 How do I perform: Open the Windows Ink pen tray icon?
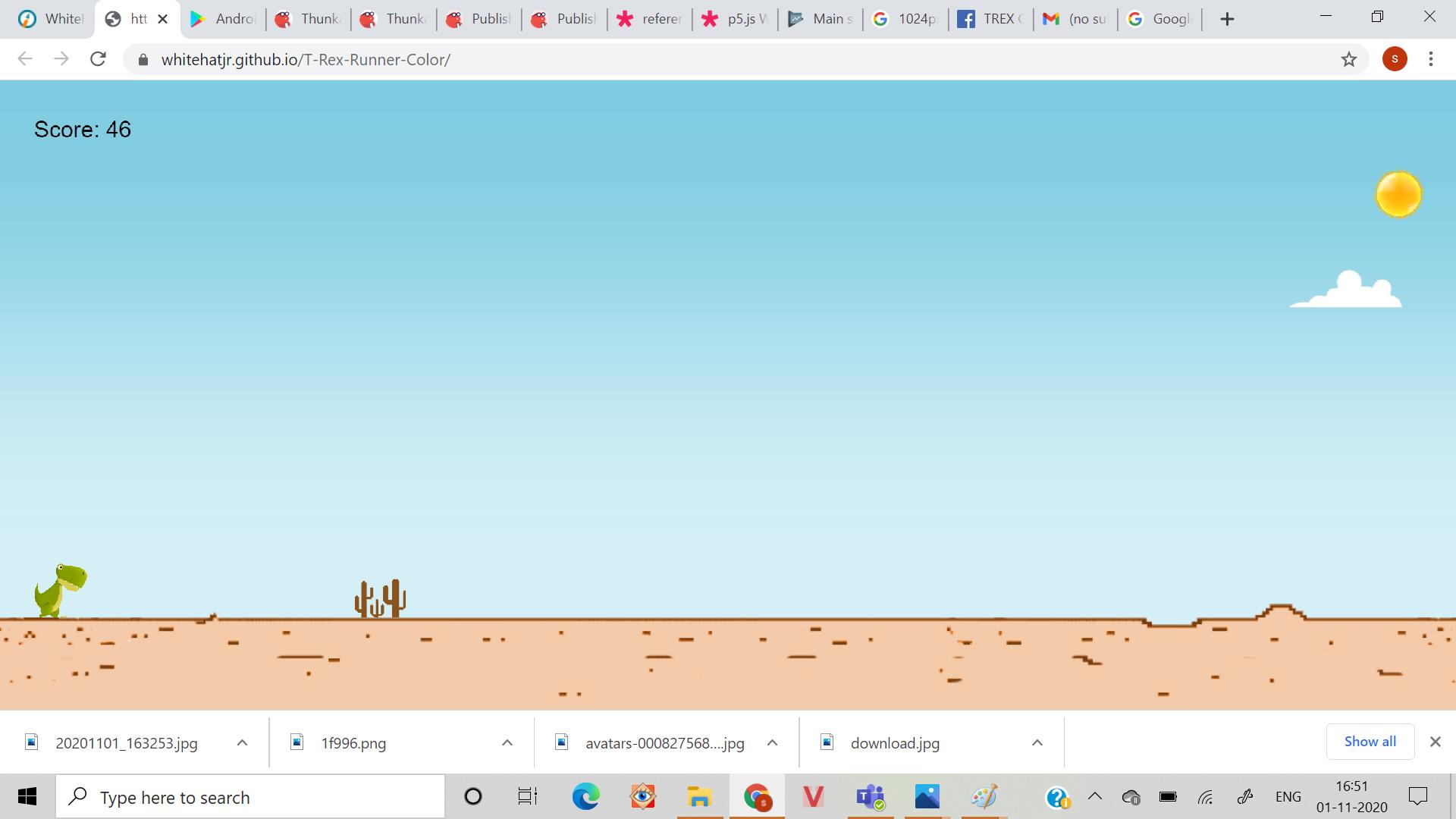[1244, 797]
